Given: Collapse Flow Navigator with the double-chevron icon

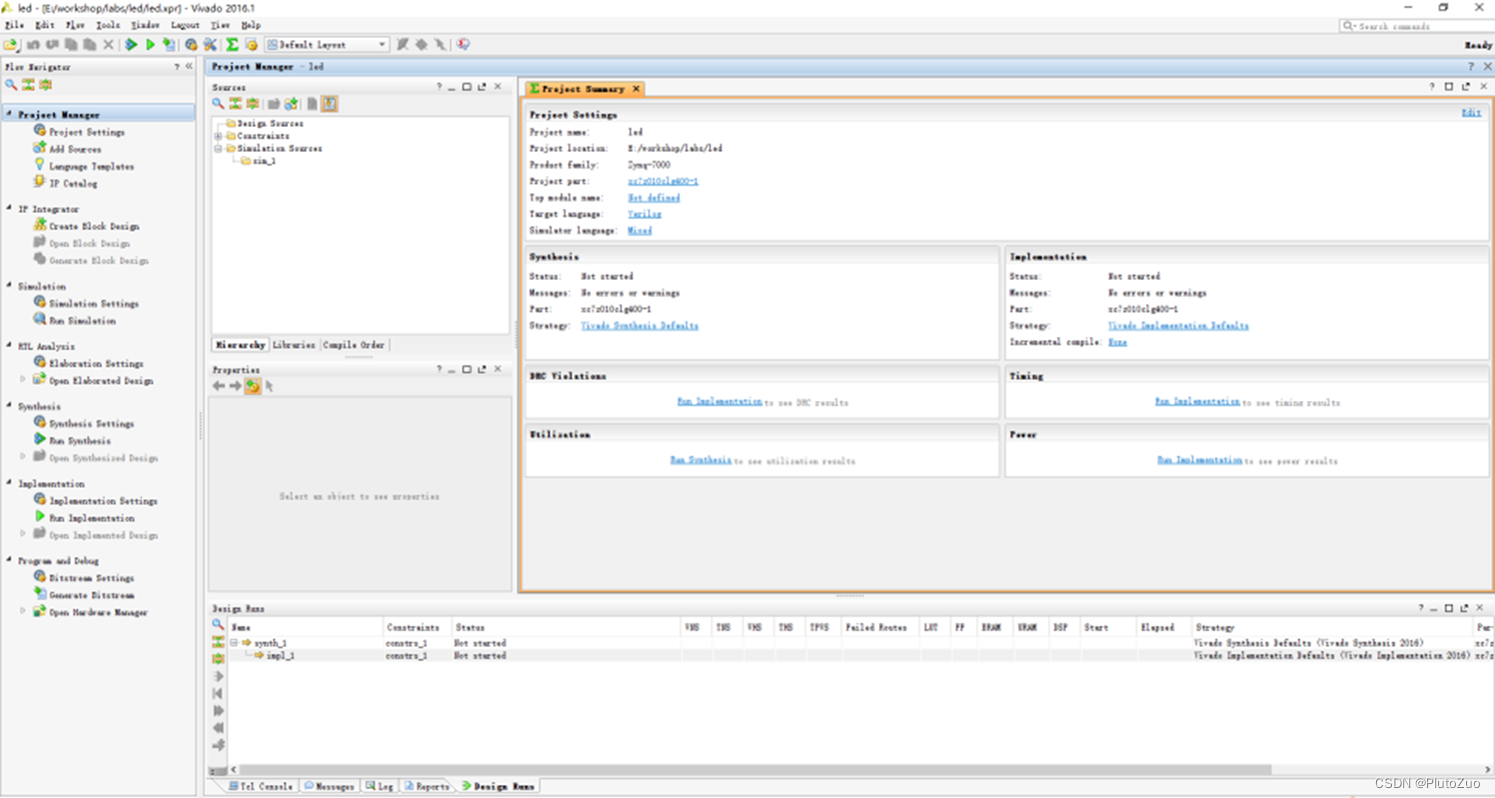Looking at the screenshot, I should 189,66.
